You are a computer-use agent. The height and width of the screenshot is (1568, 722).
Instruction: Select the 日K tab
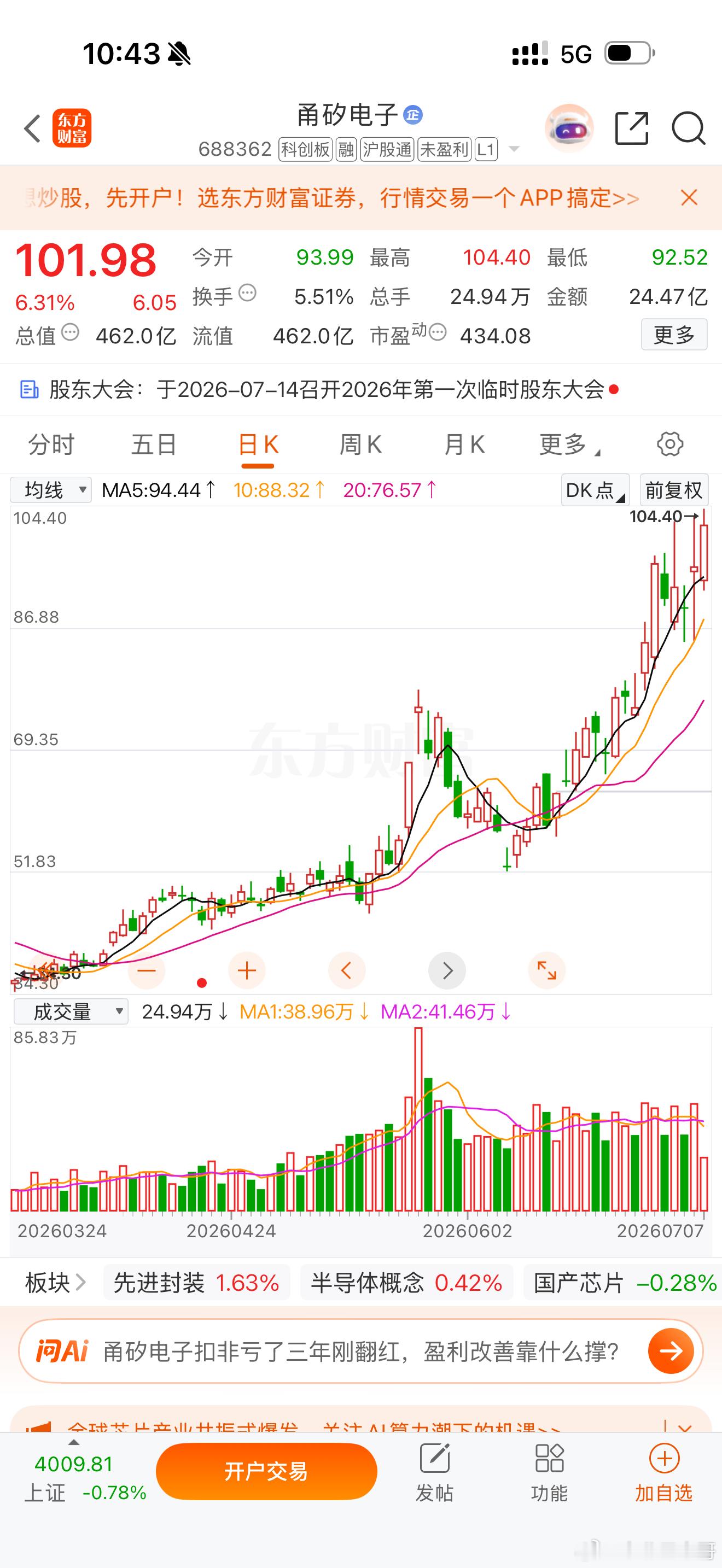pyautogui.click(x=258, y=444)
